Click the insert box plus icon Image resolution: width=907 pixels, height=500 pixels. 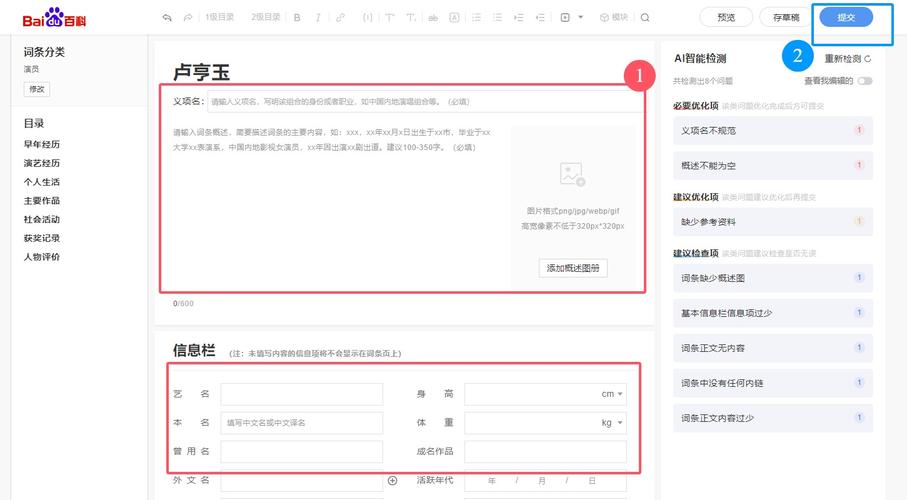[565, 17]
